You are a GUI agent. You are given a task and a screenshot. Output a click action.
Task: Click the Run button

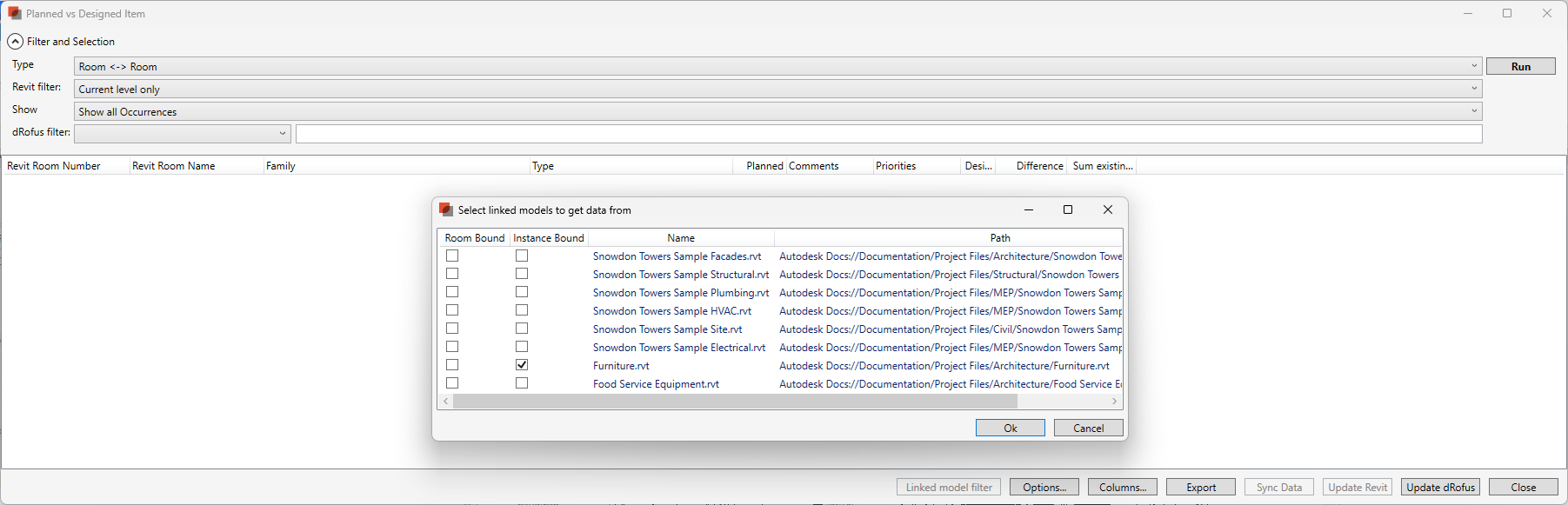[x=1520, y=67]
